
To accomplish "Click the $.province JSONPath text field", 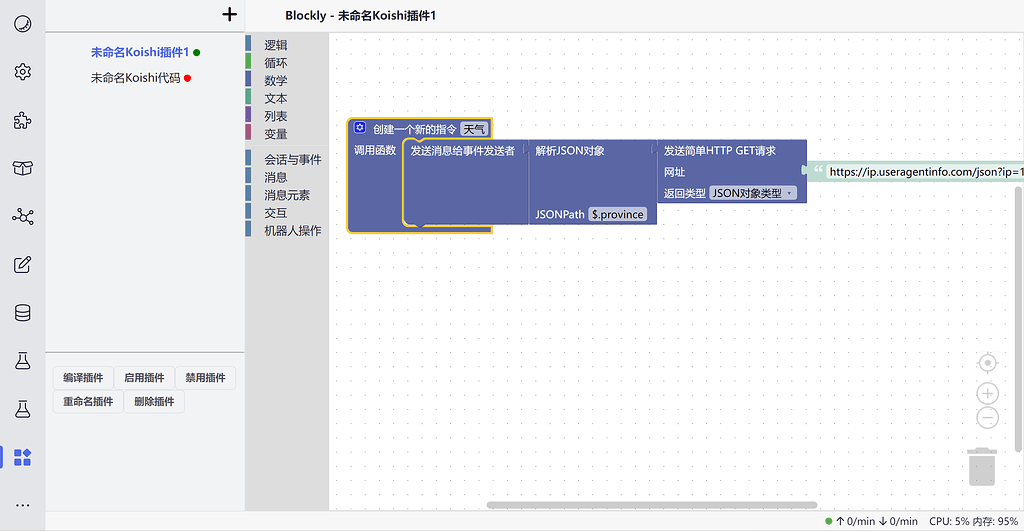I will pos(618,215).
